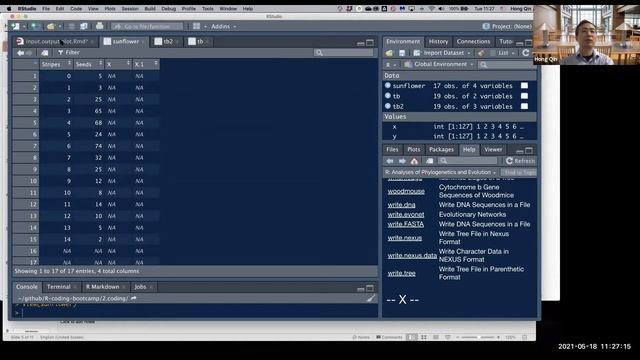
Task: Click the Help search field
Action: pos(468,161)
